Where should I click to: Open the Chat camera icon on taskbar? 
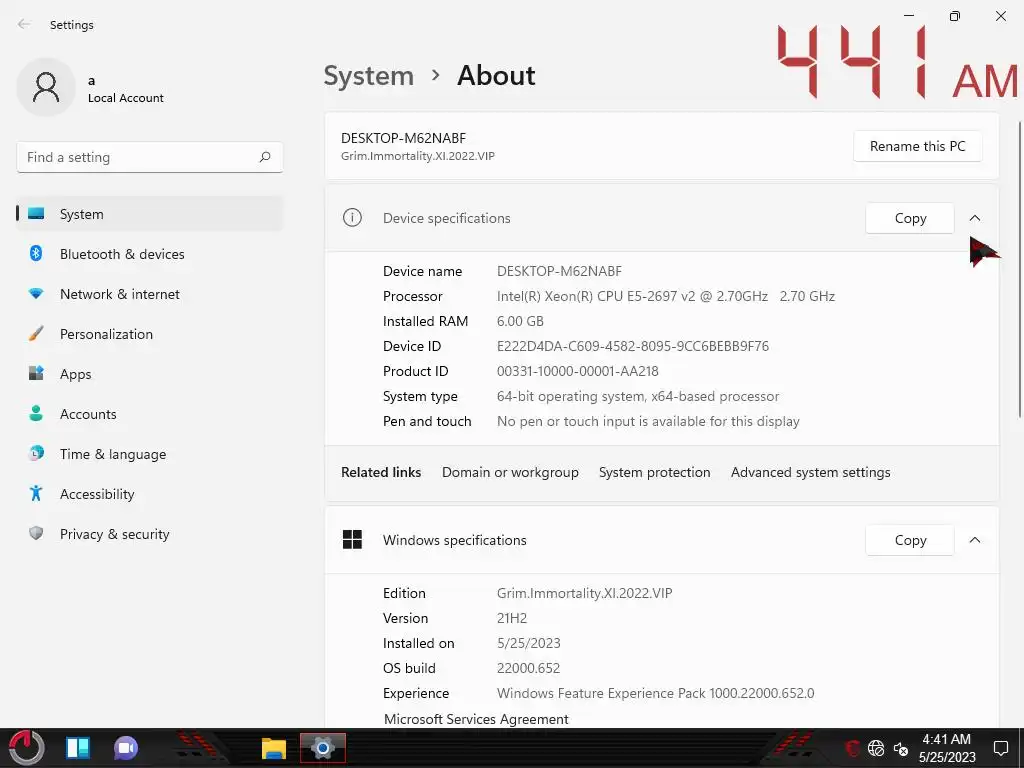click(x=126, y=748)
